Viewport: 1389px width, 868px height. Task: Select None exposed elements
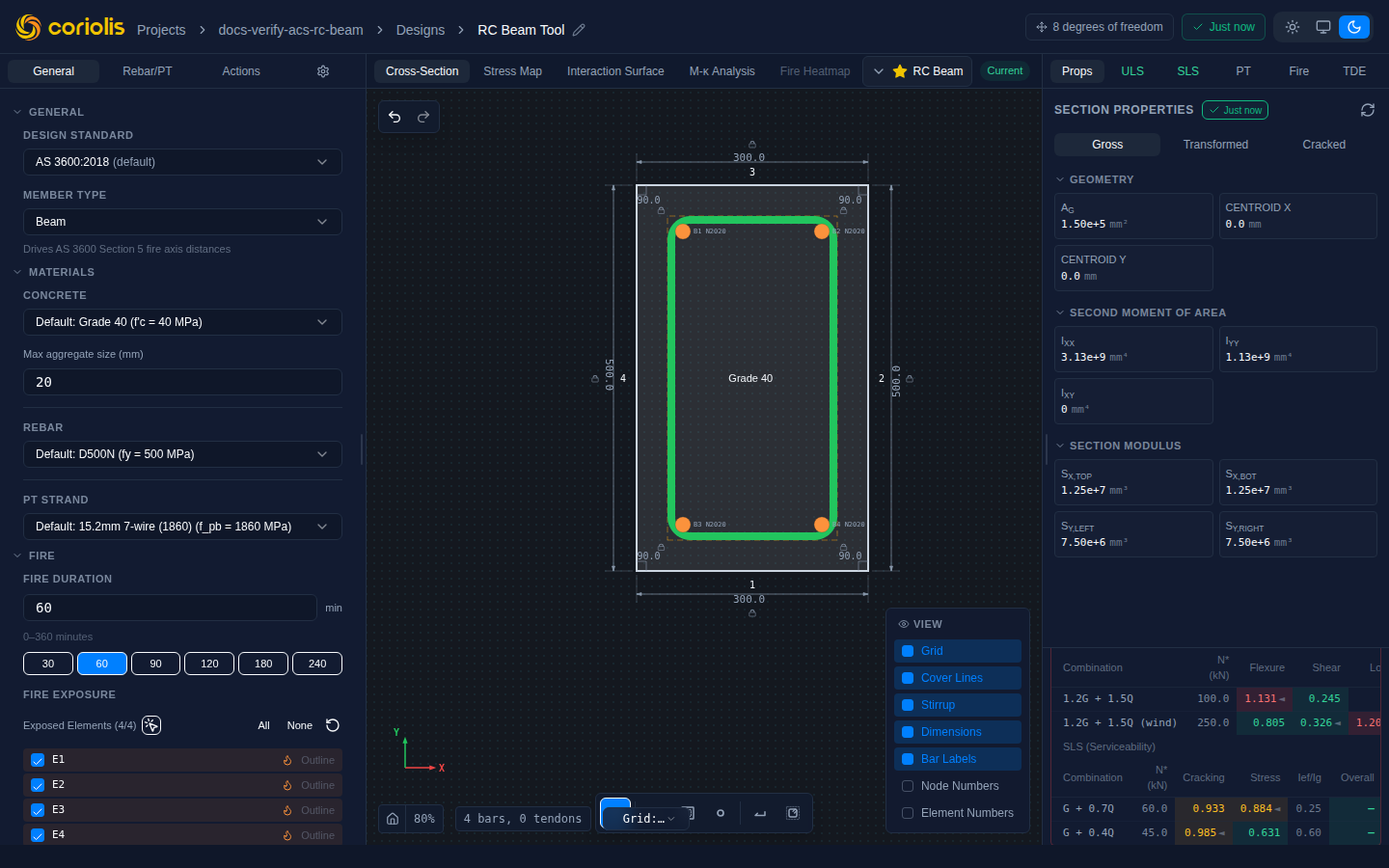(299, 725)
